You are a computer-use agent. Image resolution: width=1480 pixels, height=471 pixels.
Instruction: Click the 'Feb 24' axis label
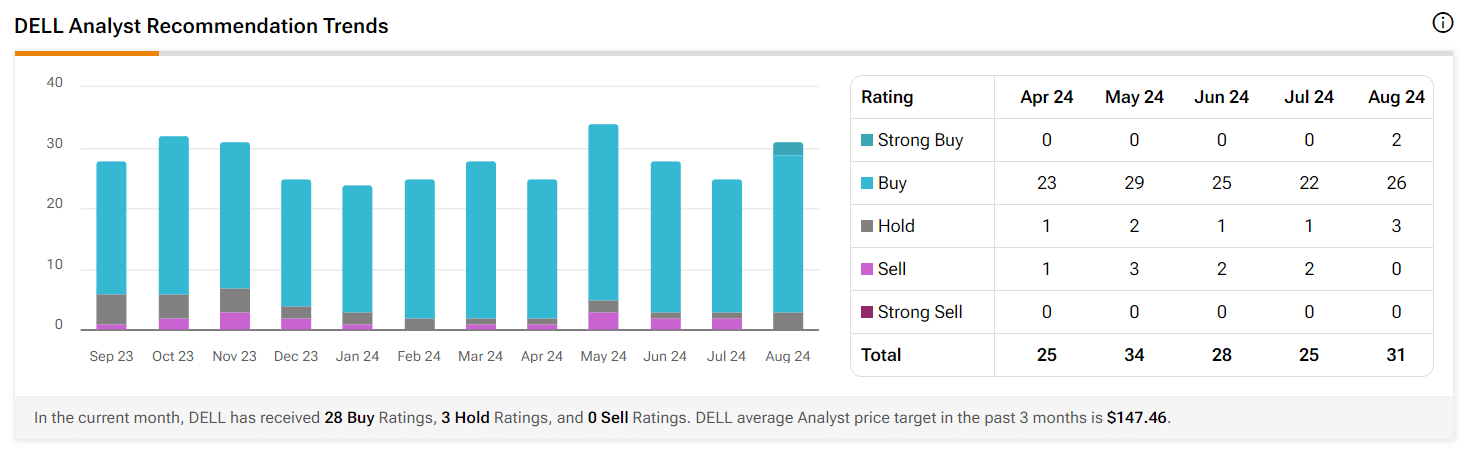pos(419,356)
